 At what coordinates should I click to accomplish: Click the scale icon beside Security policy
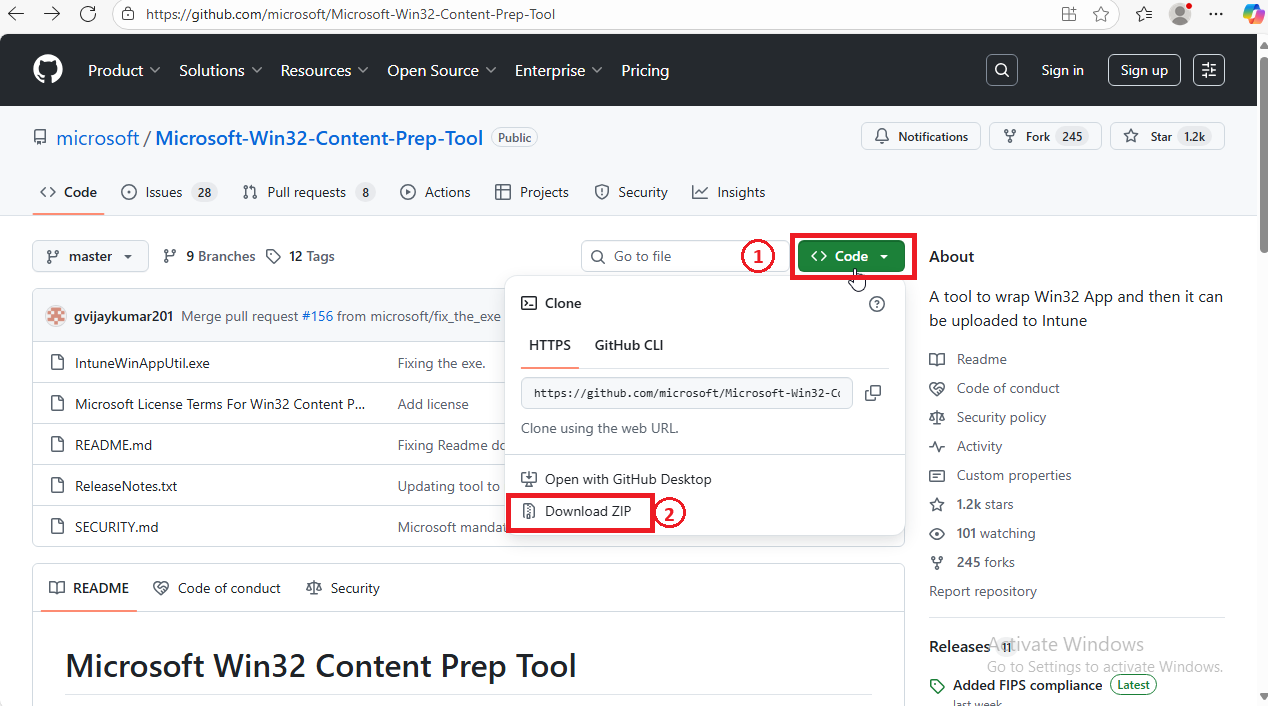tap(937, 417)
